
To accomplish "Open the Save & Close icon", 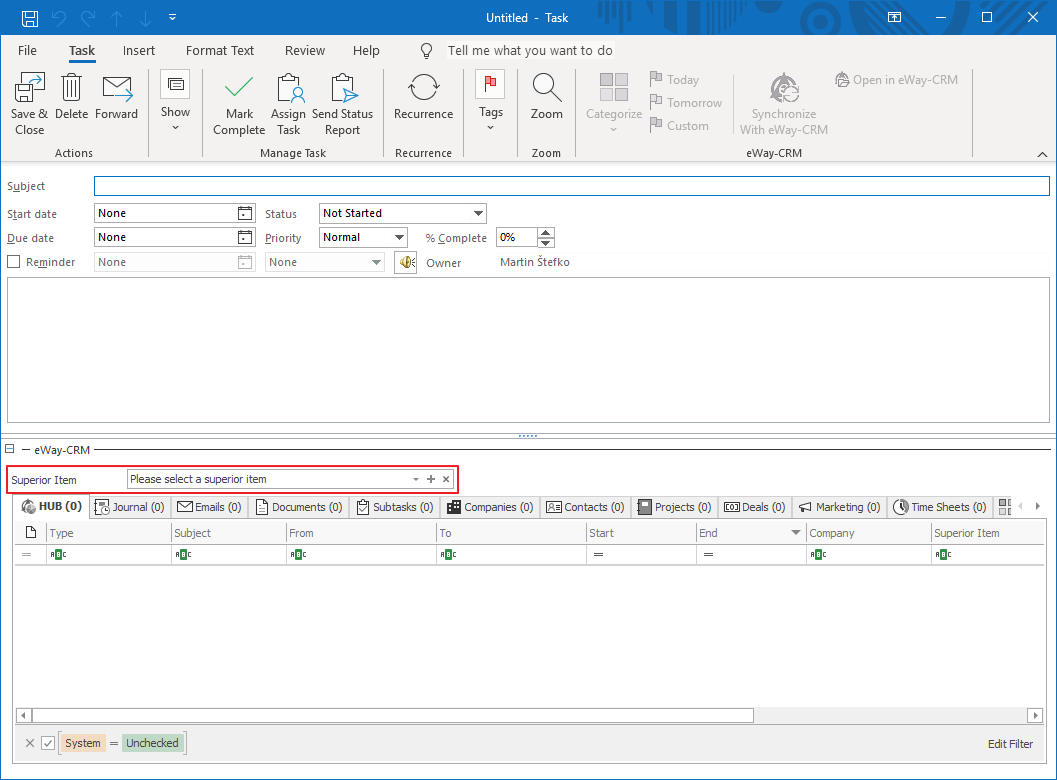I will [29, 100].
